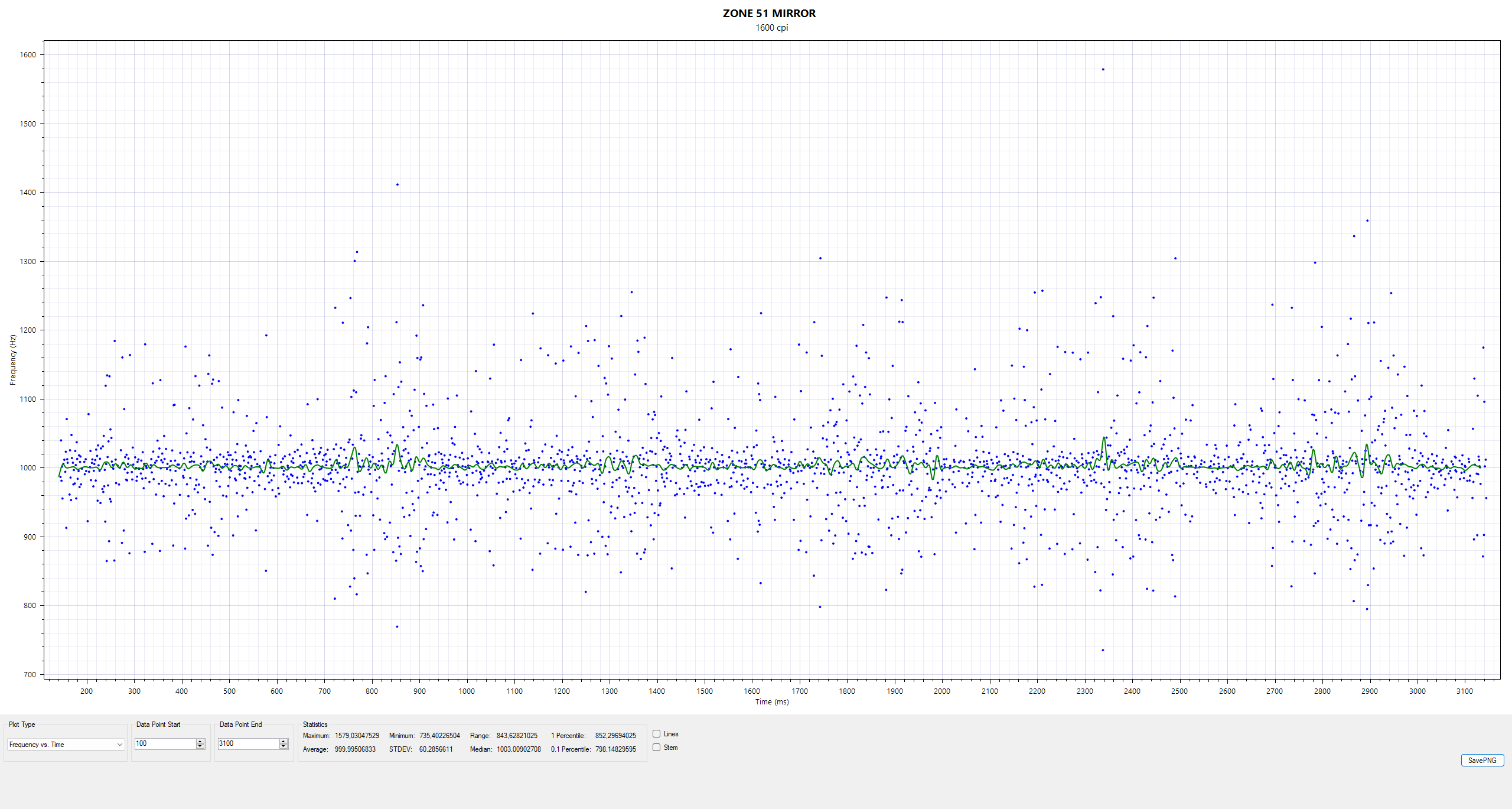Screen dimensions: 1512x809
Task: Select the 0.1 Percentile value 798,14829595
Action: (615, 749)
